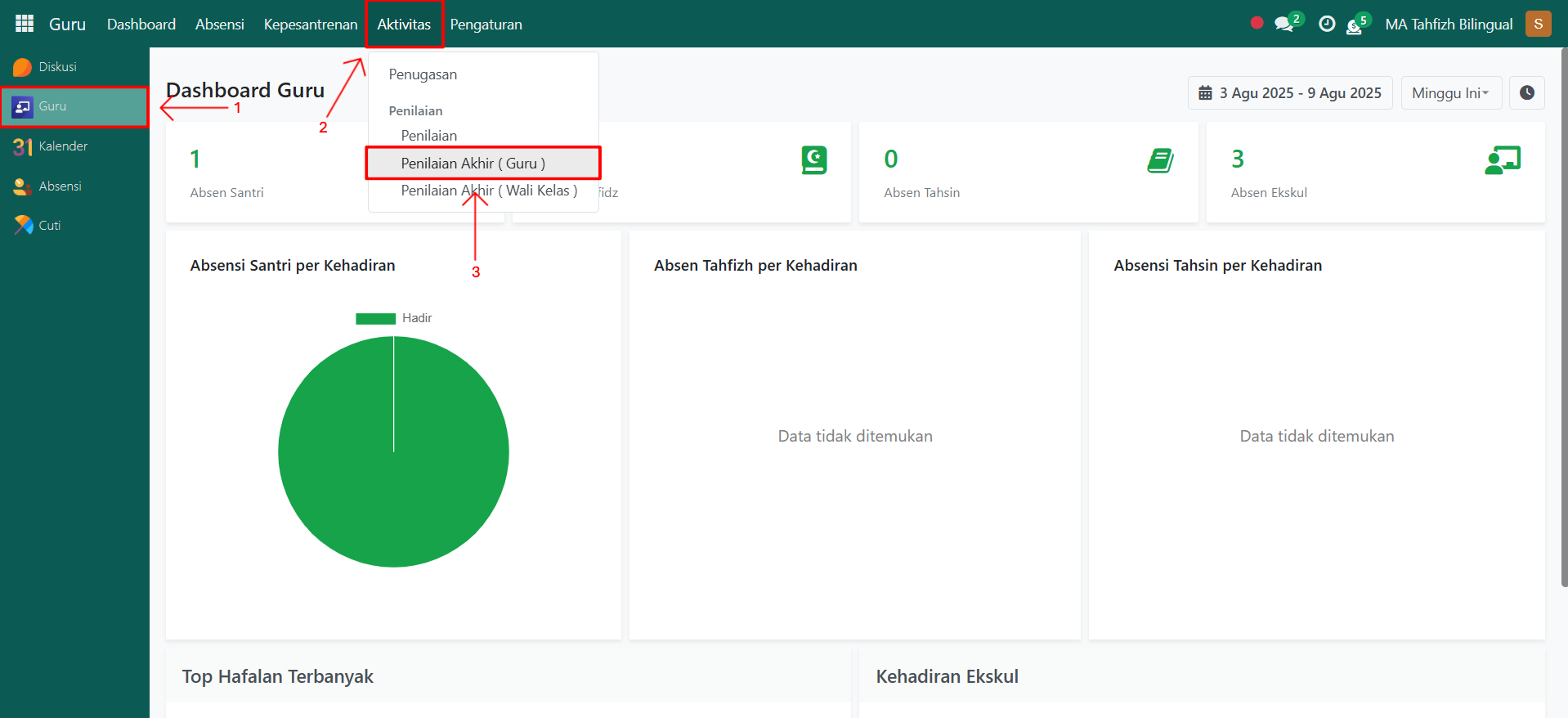Open the user avatar S menu
Screen dimensions: 1568x718
[x=1538, y=24]
